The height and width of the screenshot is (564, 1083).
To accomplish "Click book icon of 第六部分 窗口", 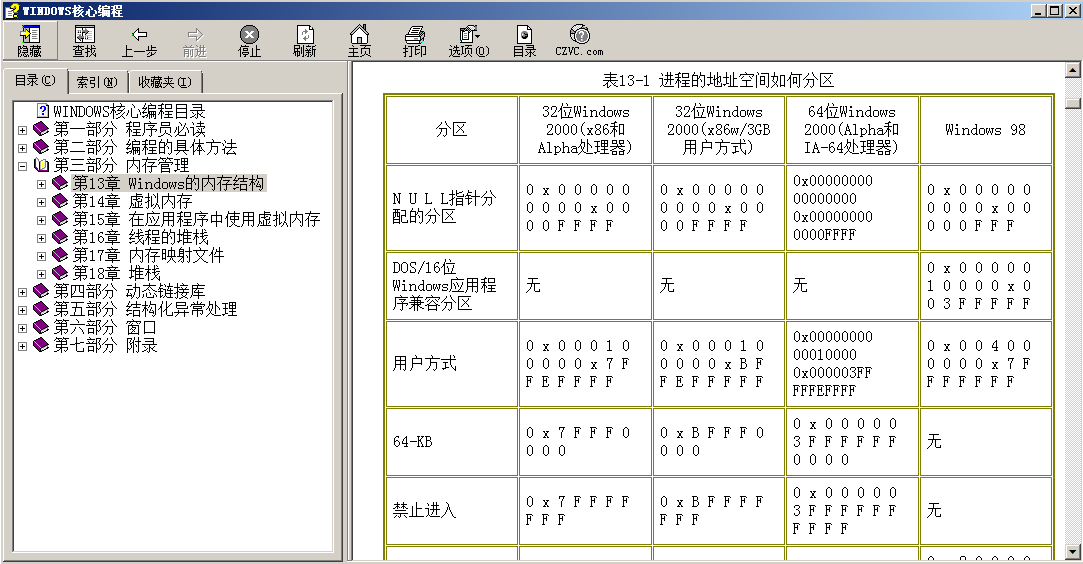I will (x=41, y=327).
